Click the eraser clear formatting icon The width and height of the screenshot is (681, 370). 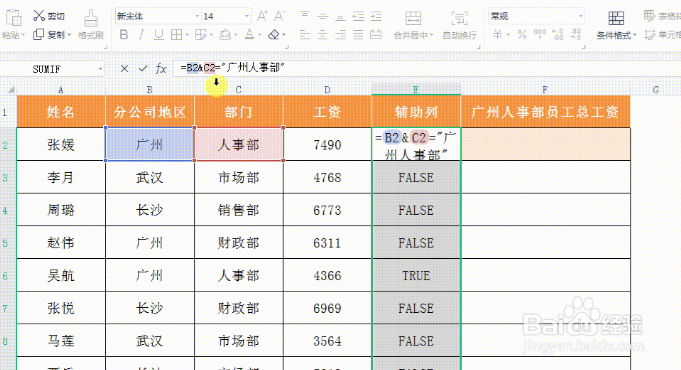coord(274,34)
